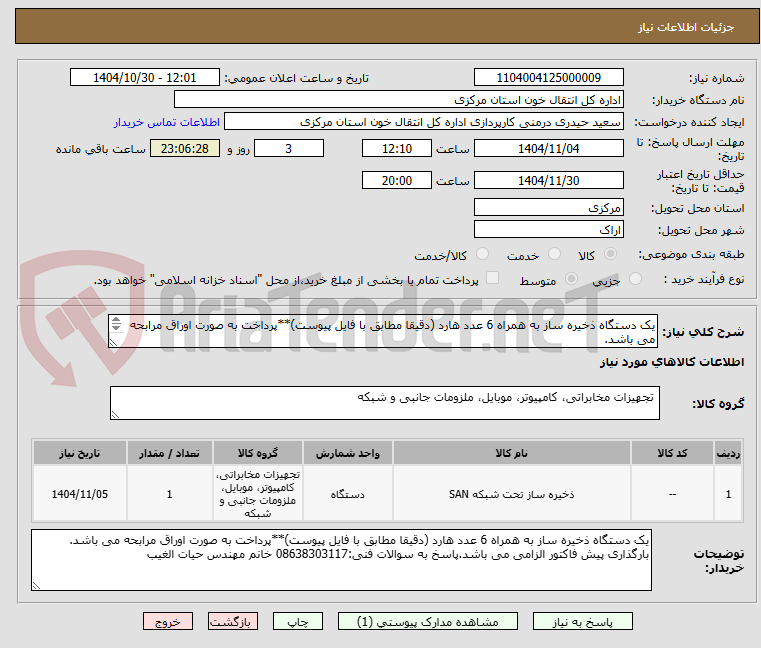Screen dimensions: 761x648
Task: Click the remaining days field showing 3
Action: pos(289,149)
